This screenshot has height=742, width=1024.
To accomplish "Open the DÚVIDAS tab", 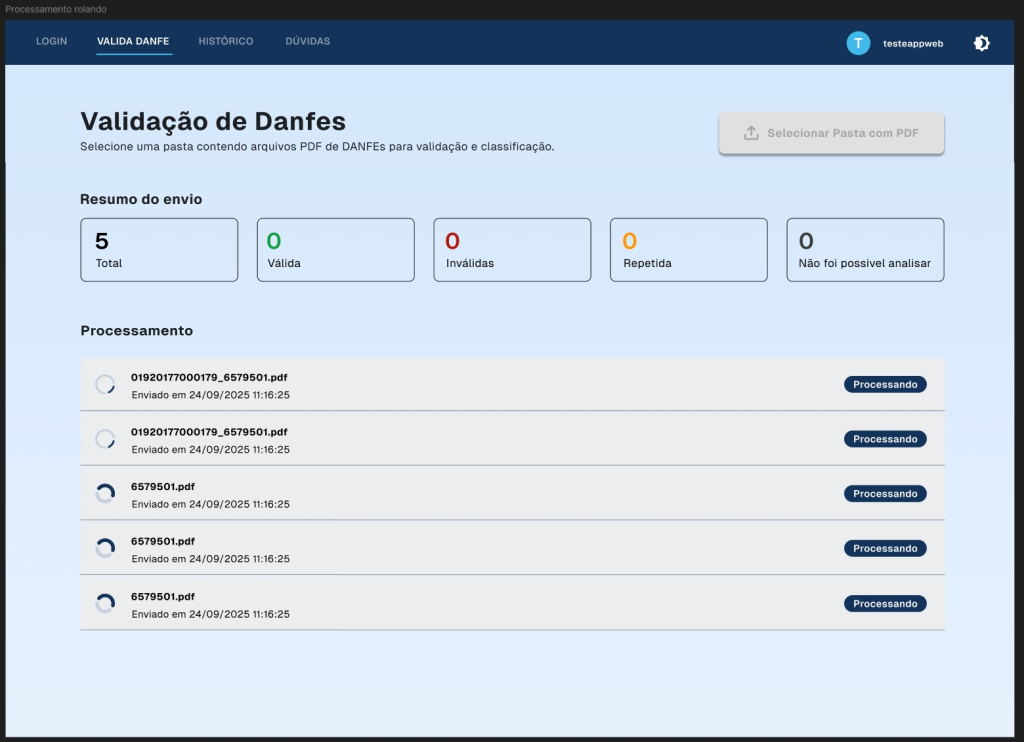I will [307, 42].
